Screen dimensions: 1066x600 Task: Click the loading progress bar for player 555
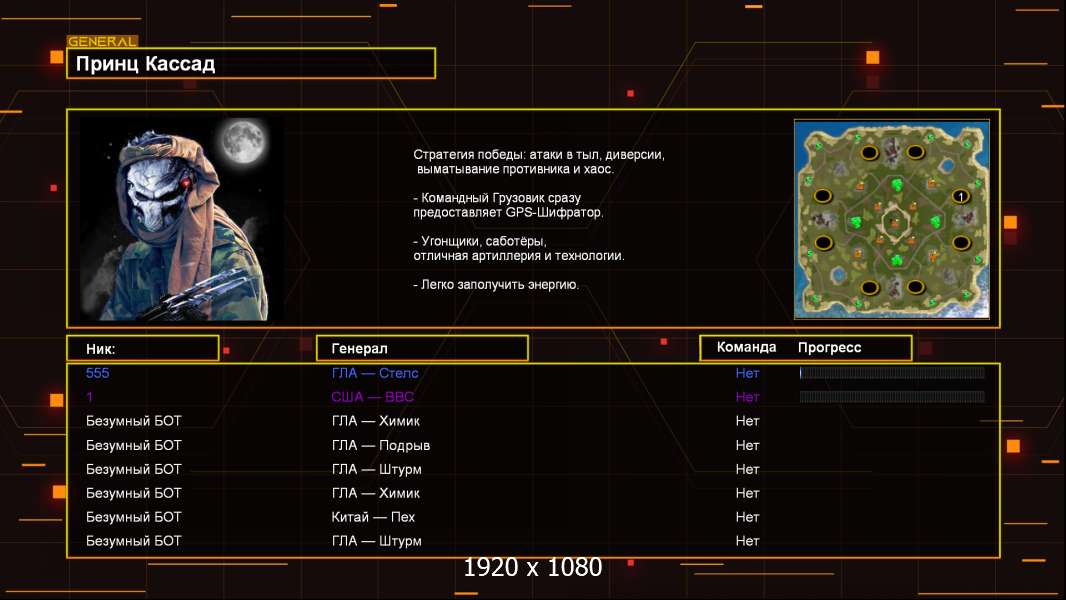click(x=892, y=372)
